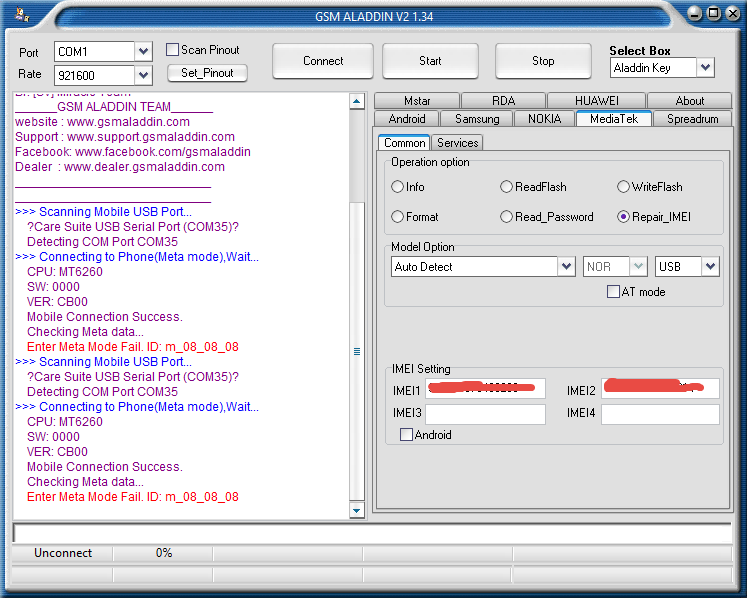Select the WriteFlash operation option
This screenshot has width=747, height=598.
tap(623, 187)
